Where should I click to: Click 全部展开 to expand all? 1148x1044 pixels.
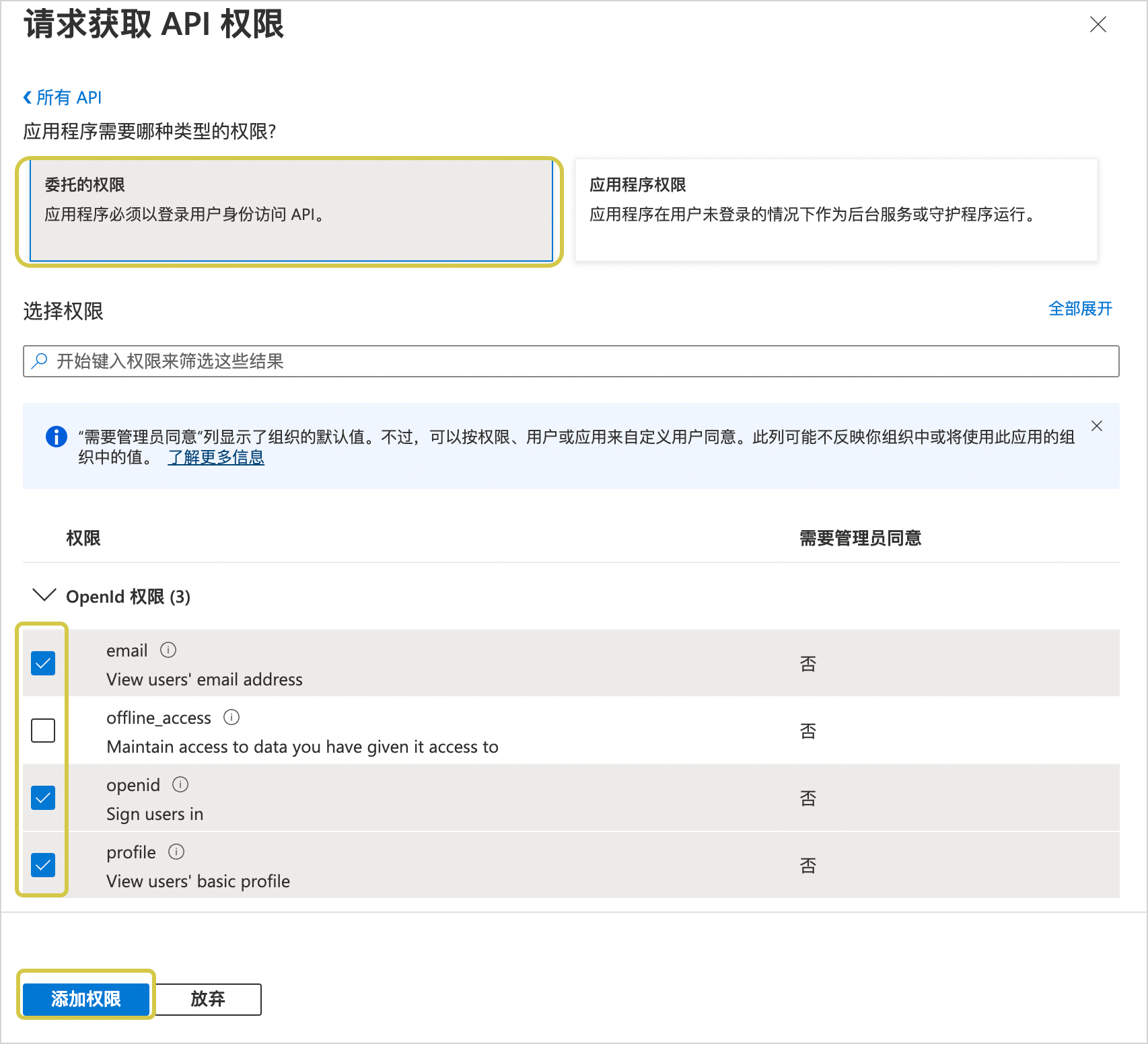click(1080, 309)
